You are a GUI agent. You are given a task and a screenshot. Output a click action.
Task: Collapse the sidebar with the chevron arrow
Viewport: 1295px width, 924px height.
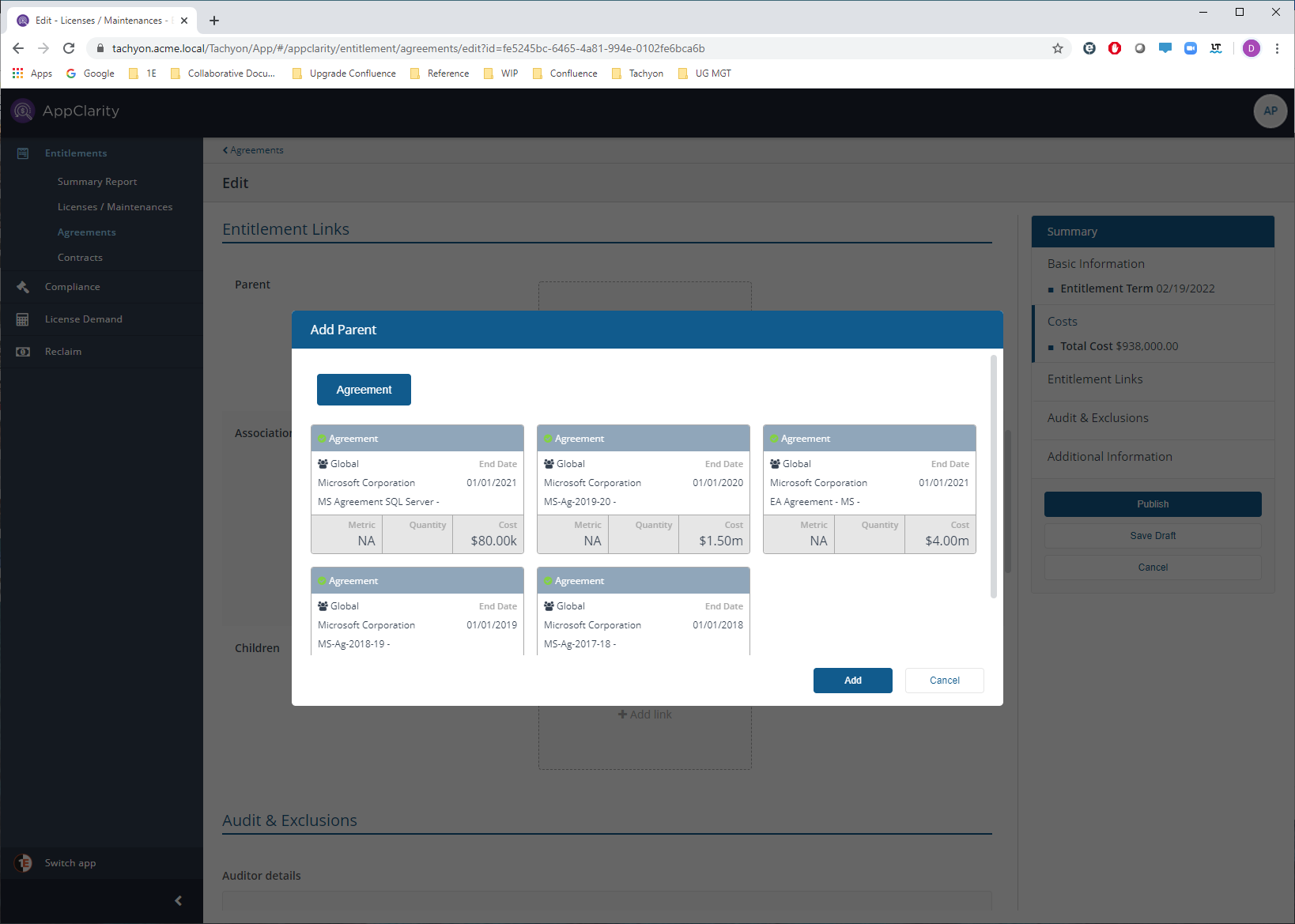(x=179, y=900)
